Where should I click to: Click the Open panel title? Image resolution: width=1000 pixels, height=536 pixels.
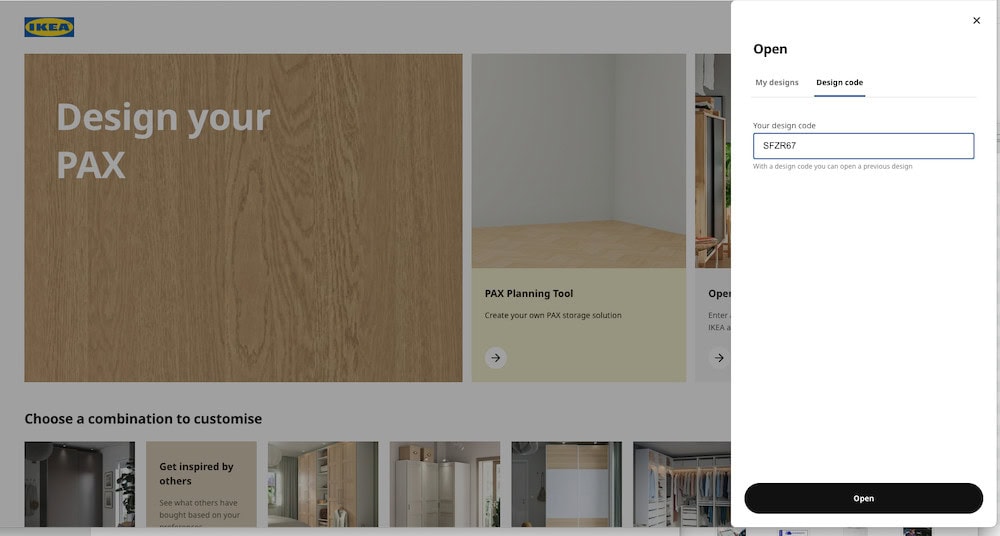coord(770,49)
